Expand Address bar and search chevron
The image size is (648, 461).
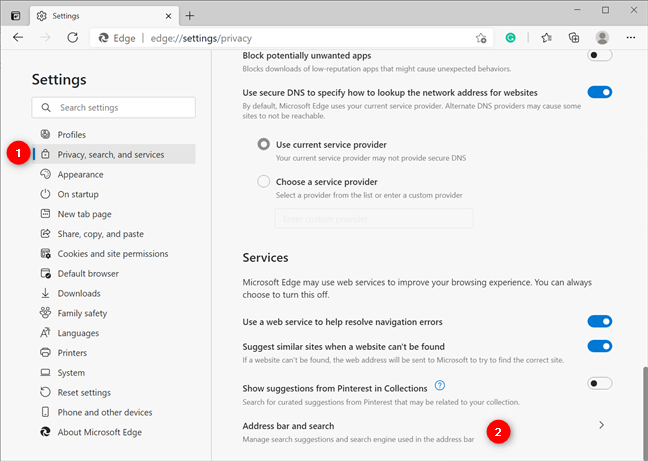point(601,425)
